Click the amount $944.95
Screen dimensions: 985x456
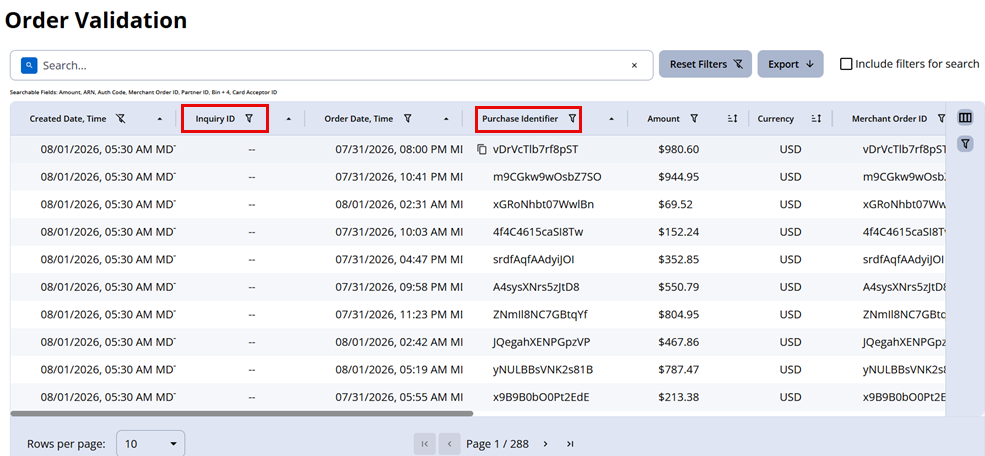pos(679,177)
